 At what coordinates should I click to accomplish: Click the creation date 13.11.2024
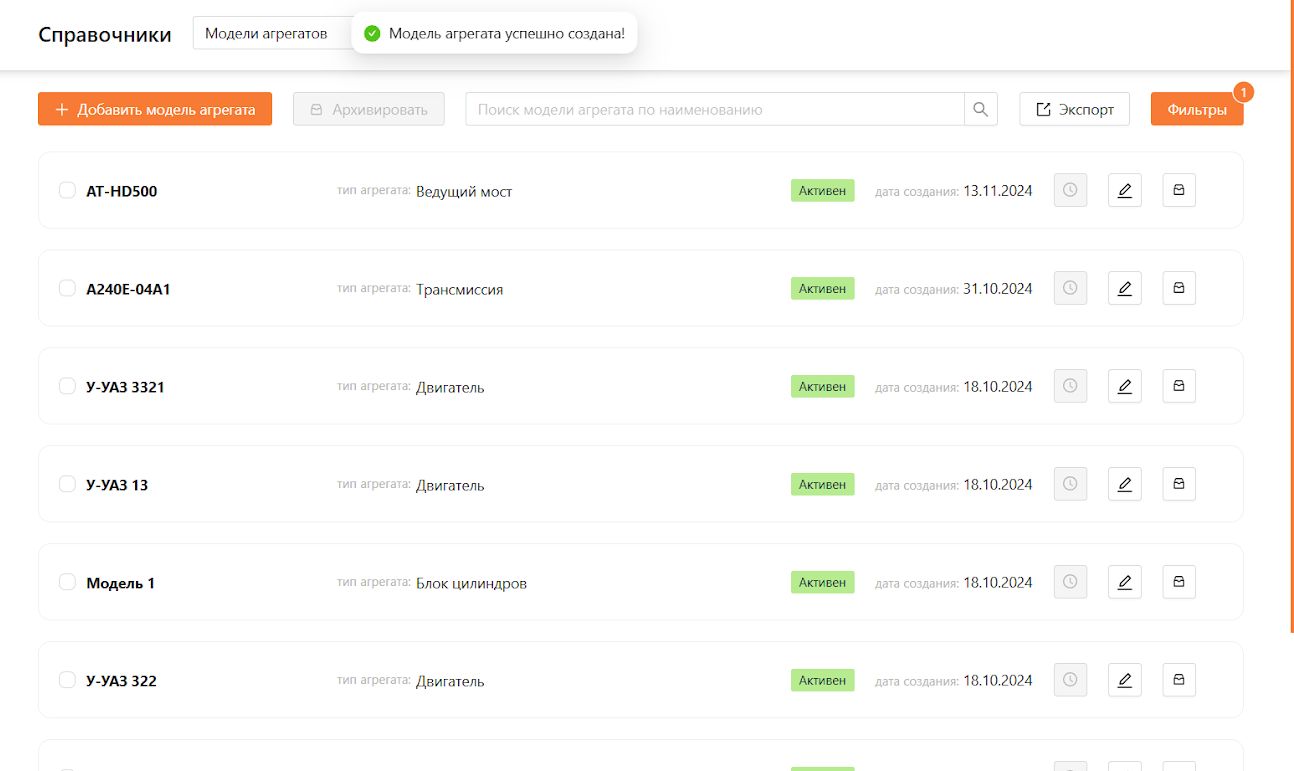(998, 190)
